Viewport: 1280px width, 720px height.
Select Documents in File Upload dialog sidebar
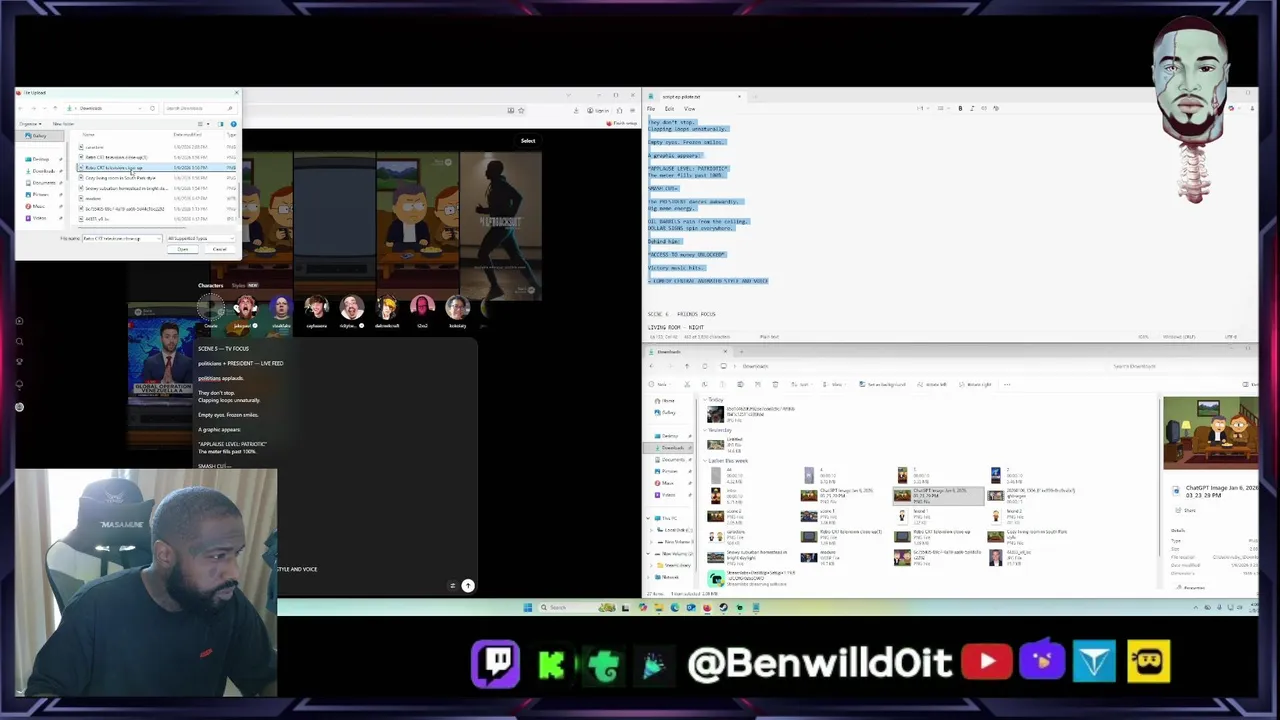pyautogui.click(x=43, y=183)
